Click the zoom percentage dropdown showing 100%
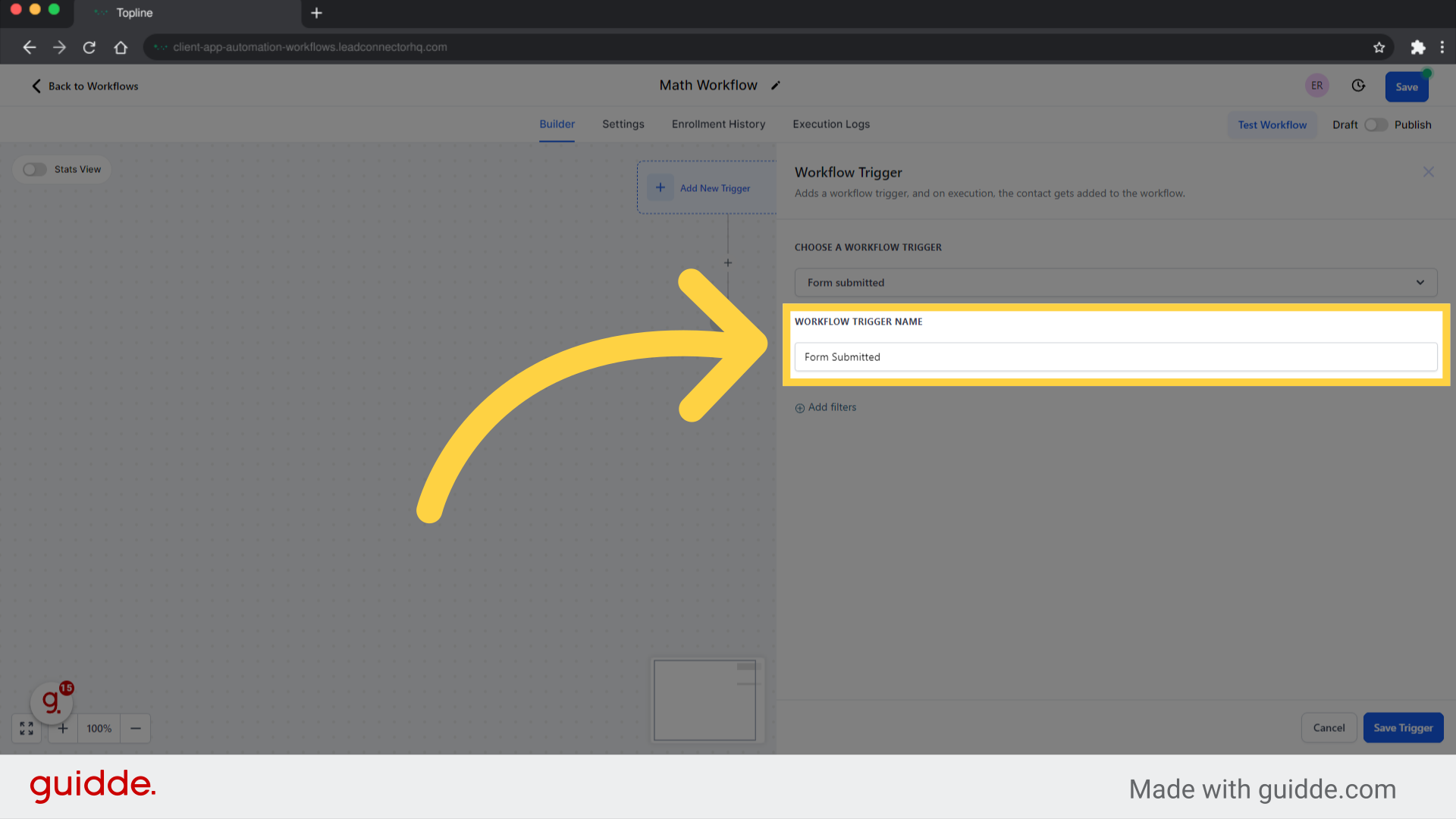Screen dimensions: 1456x819 [x=98, y=728]
